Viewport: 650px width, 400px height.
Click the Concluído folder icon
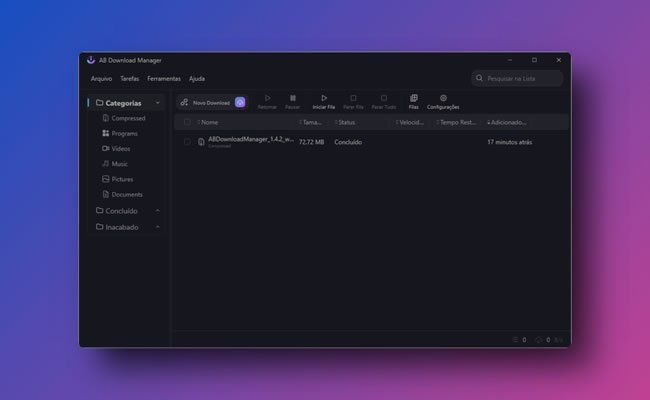click(x=99, y=211)
